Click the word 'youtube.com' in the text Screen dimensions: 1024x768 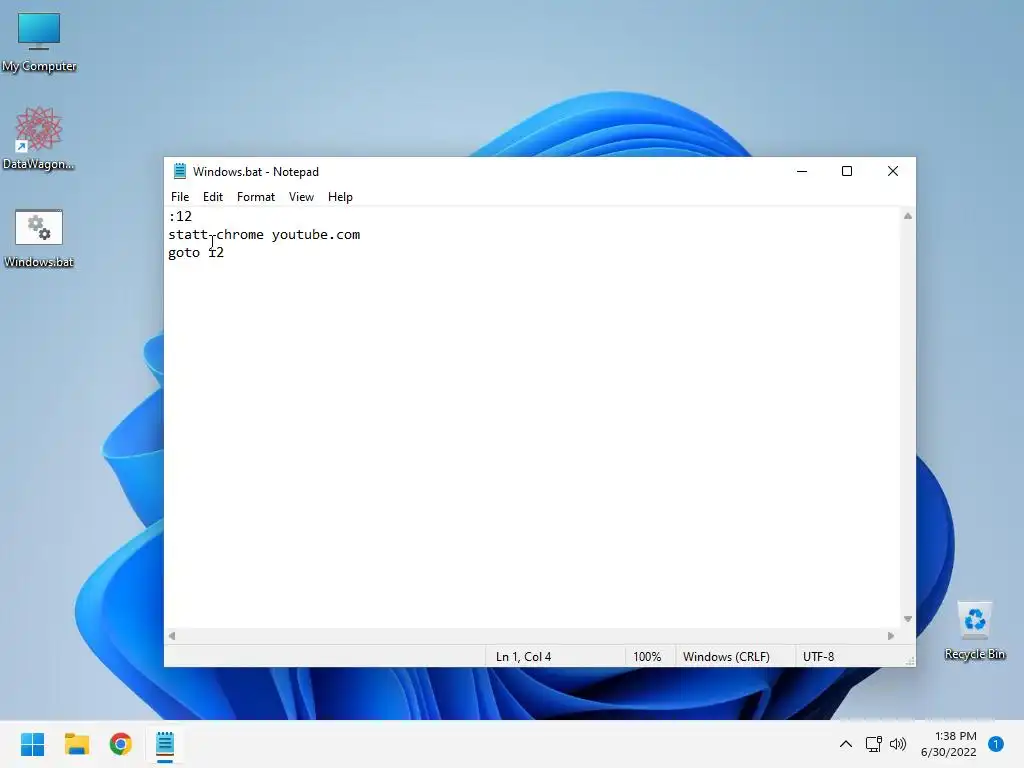[x=315, y=234]
